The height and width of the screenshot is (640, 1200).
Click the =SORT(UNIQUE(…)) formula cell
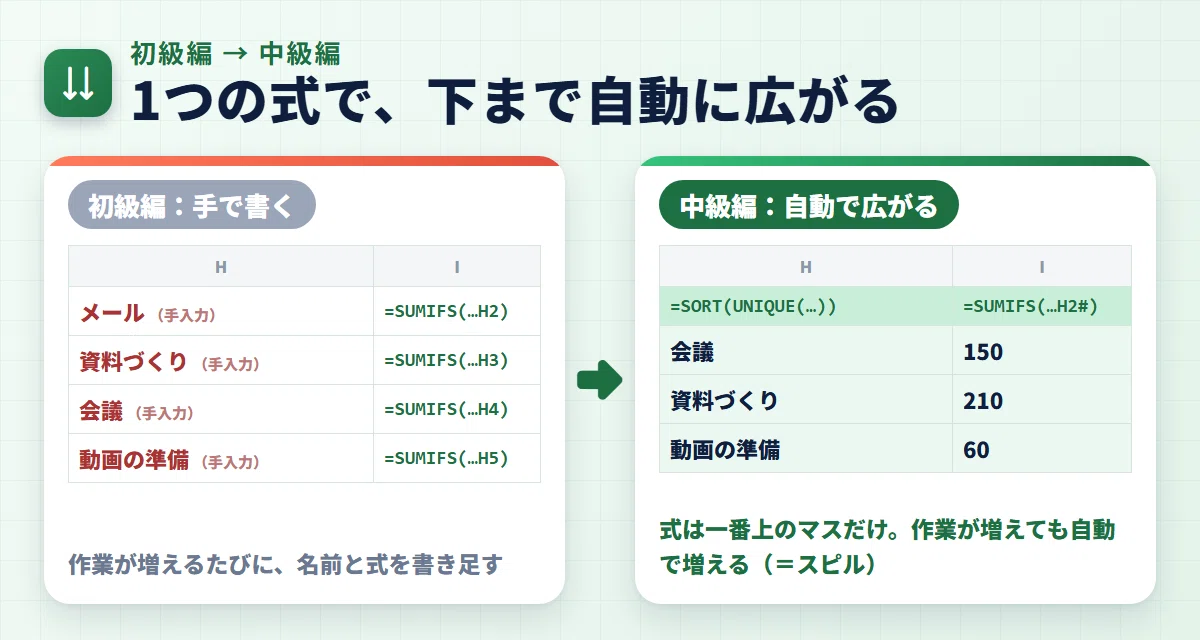806,306
